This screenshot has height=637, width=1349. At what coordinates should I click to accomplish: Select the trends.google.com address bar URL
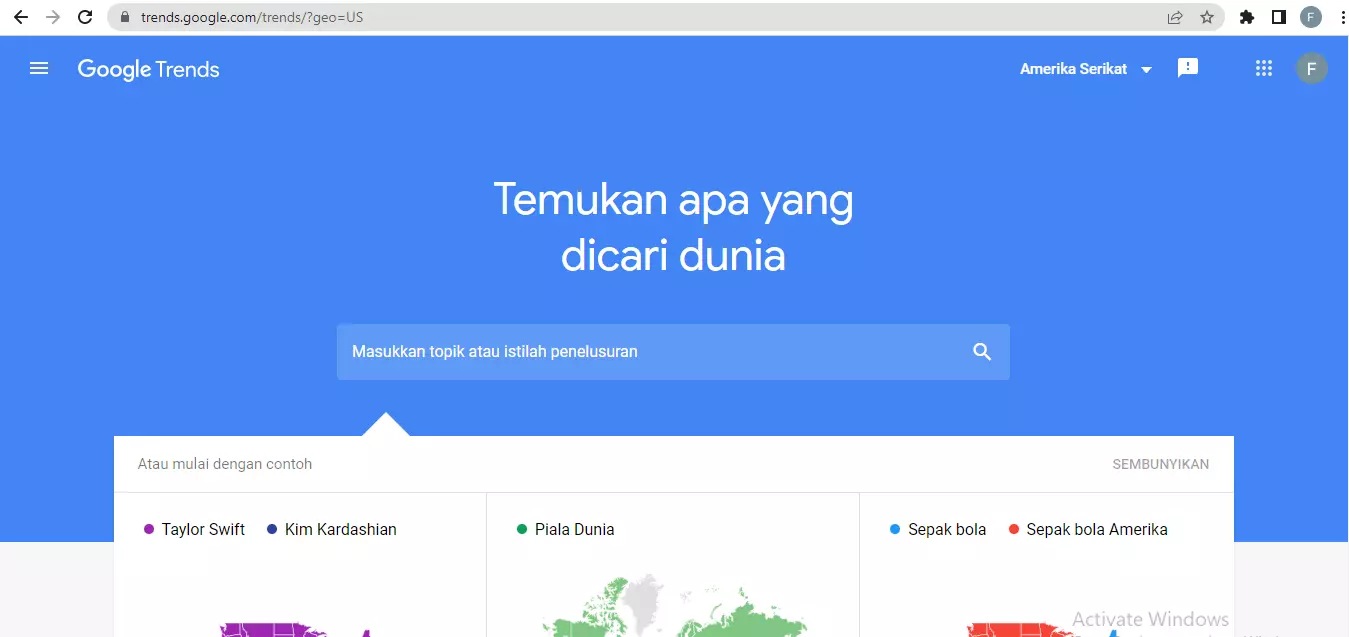tap(251, 17)
